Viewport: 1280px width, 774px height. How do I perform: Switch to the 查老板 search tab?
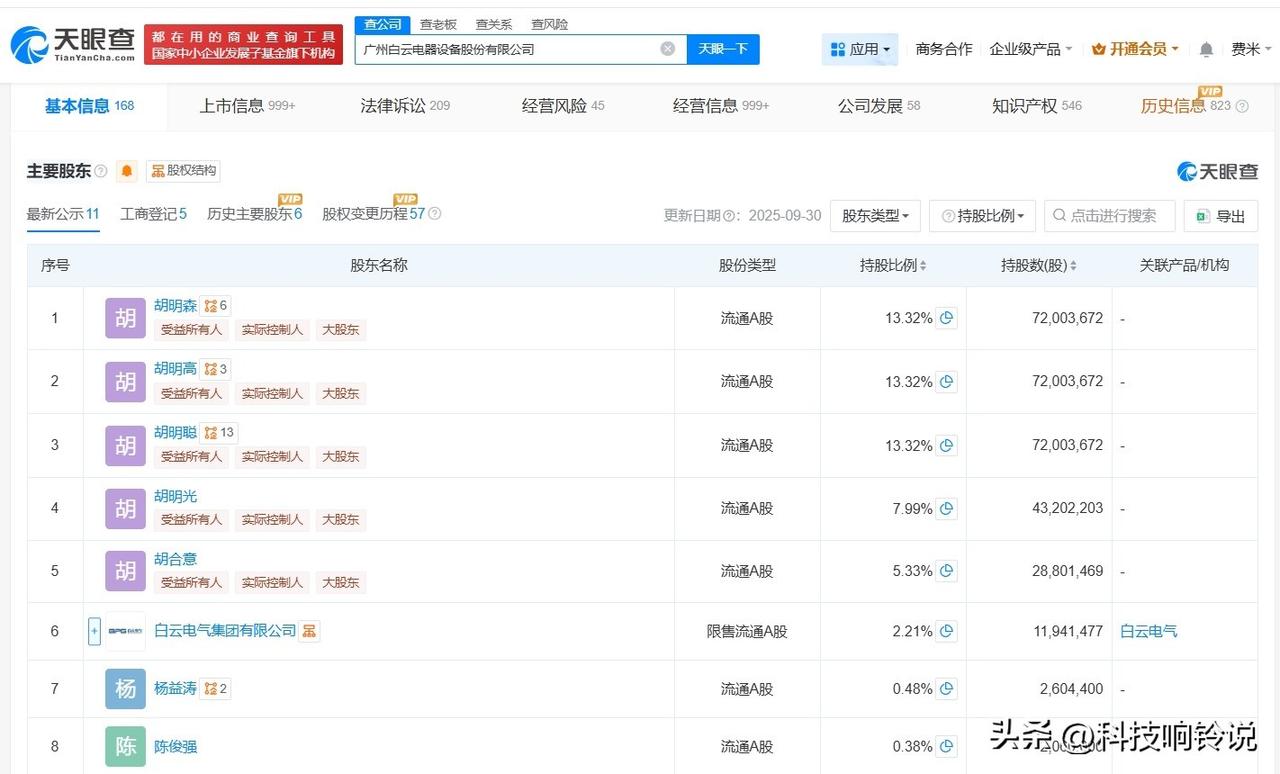(438, 24)
